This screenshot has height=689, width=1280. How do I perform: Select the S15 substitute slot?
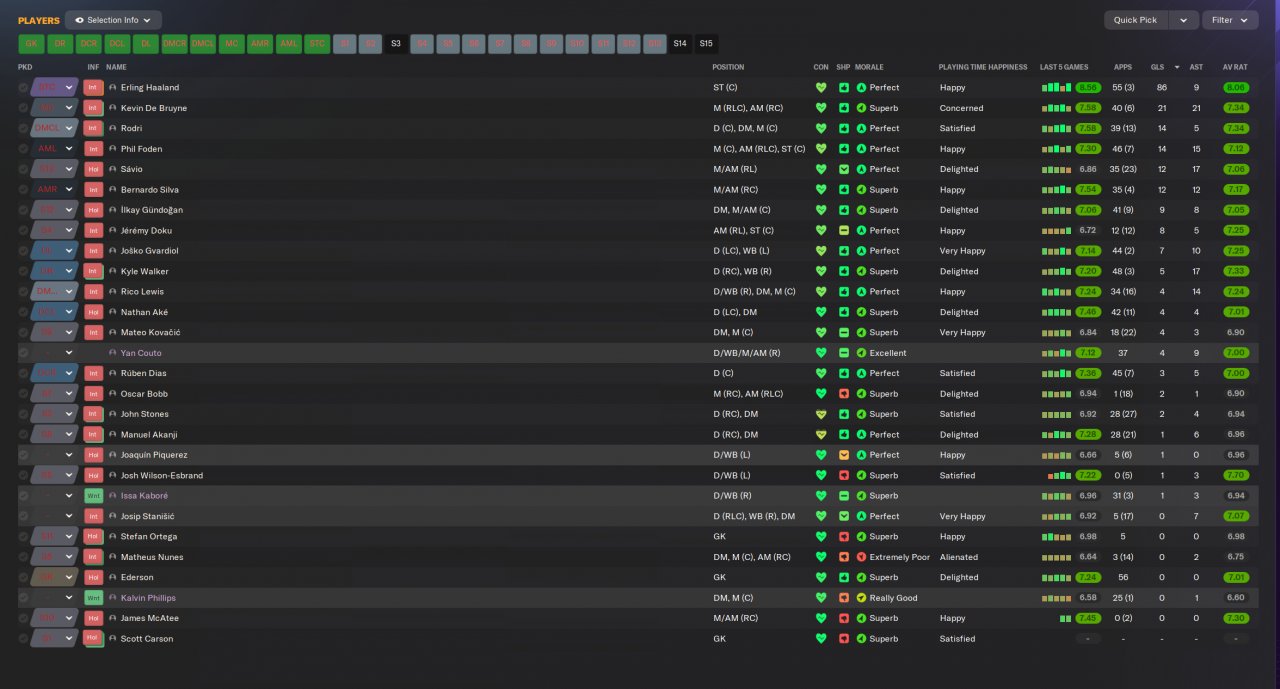[x=706, y=44]
